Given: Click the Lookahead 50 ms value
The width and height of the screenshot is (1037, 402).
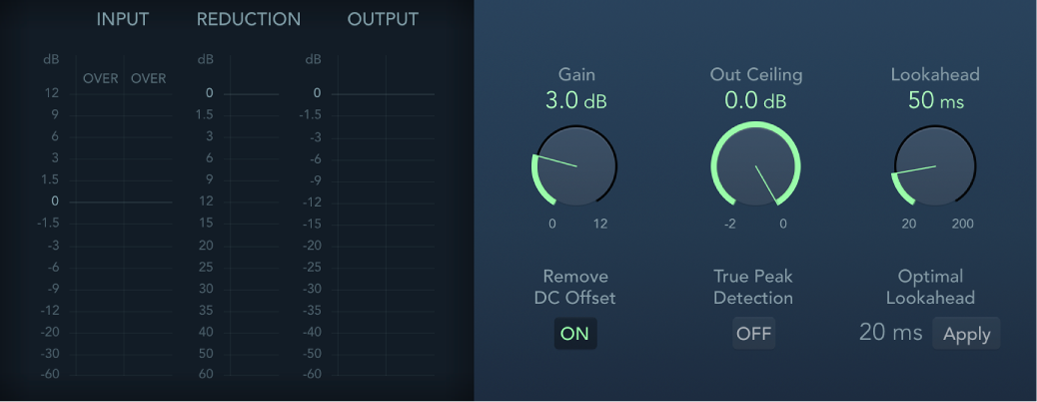Looking at the screenshot, I should click(x=935, y=101).
